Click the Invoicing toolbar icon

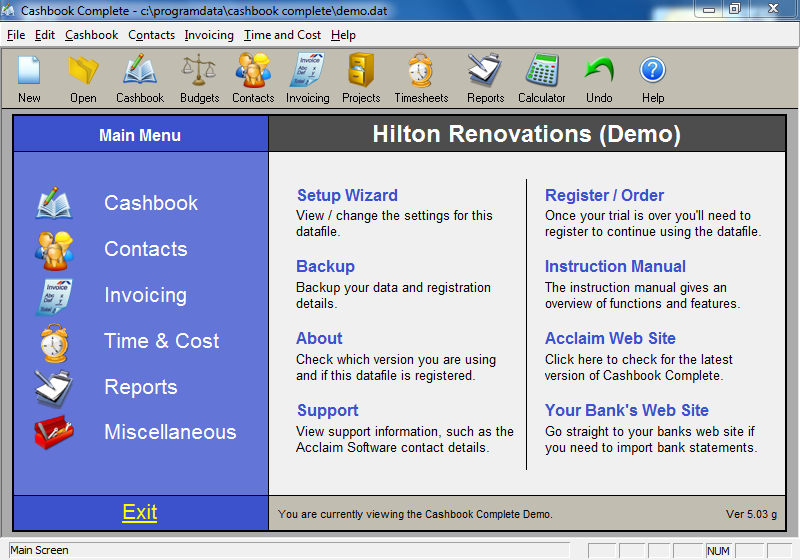pos(308,71)
